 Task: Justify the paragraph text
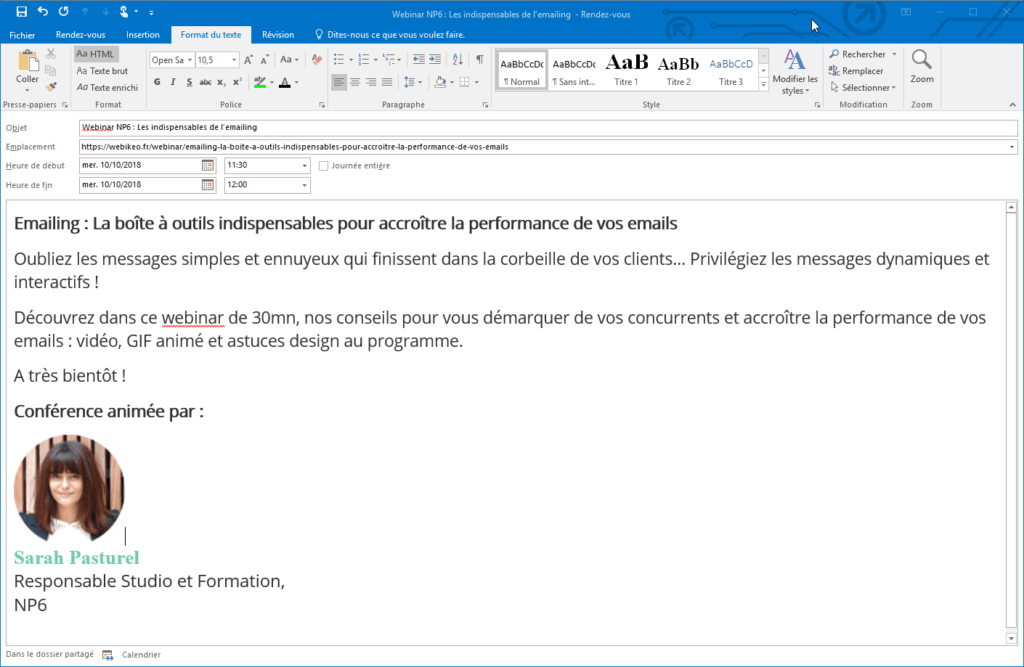(387, 82)
